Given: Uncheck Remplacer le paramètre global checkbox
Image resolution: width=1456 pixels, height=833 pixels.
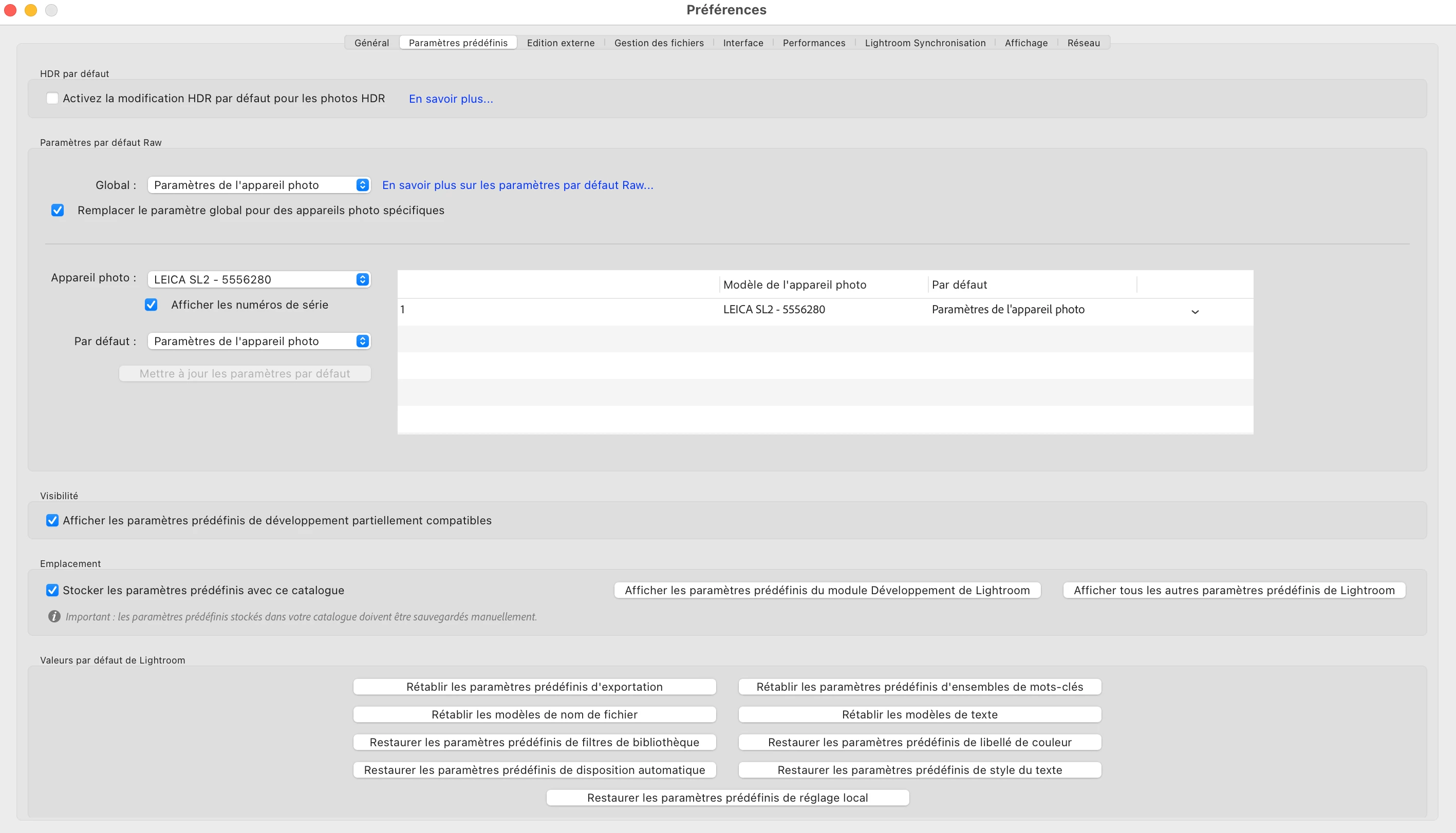Looking at the screenshot, I should tap(57, 210).
